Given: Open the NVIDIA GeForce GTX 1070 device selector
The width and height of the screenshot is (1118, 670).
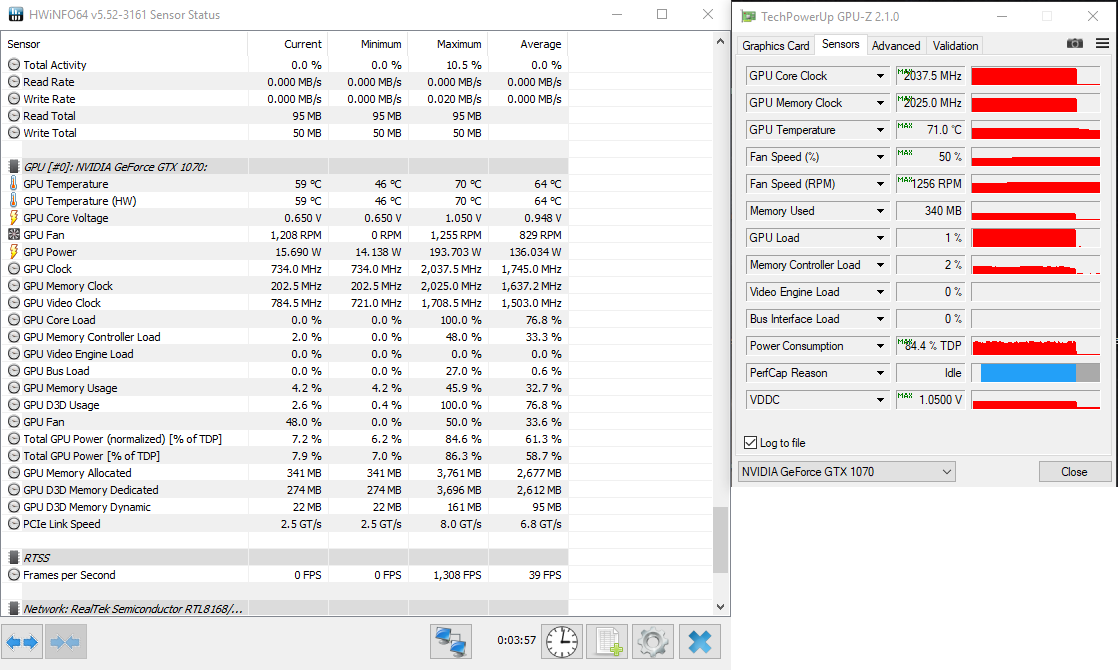Looking at the screenshot, I should point(846,472).
